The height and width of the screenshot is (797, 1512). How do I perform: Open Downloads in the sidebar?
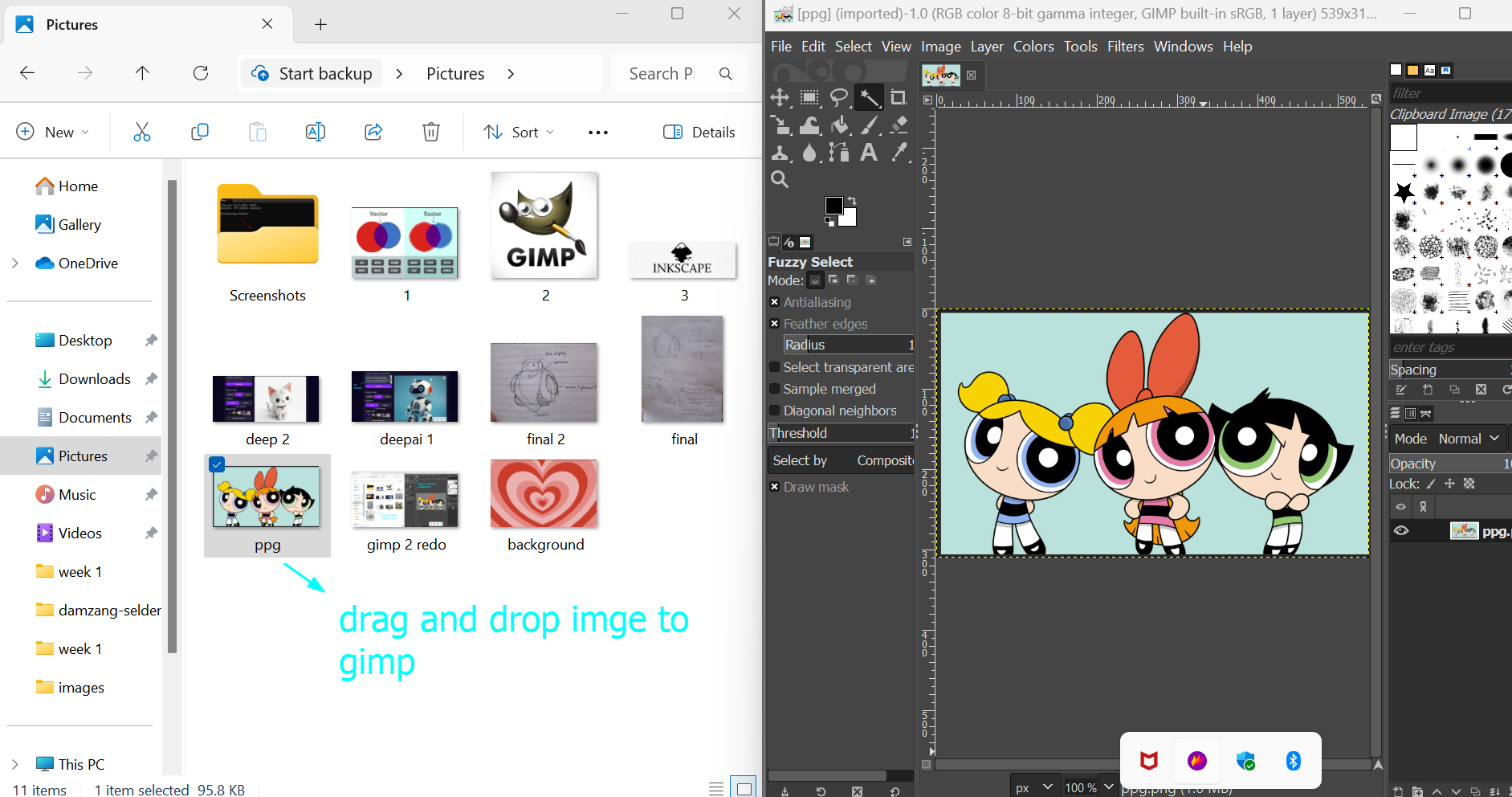pyautogui.click(x=95, y=379)
